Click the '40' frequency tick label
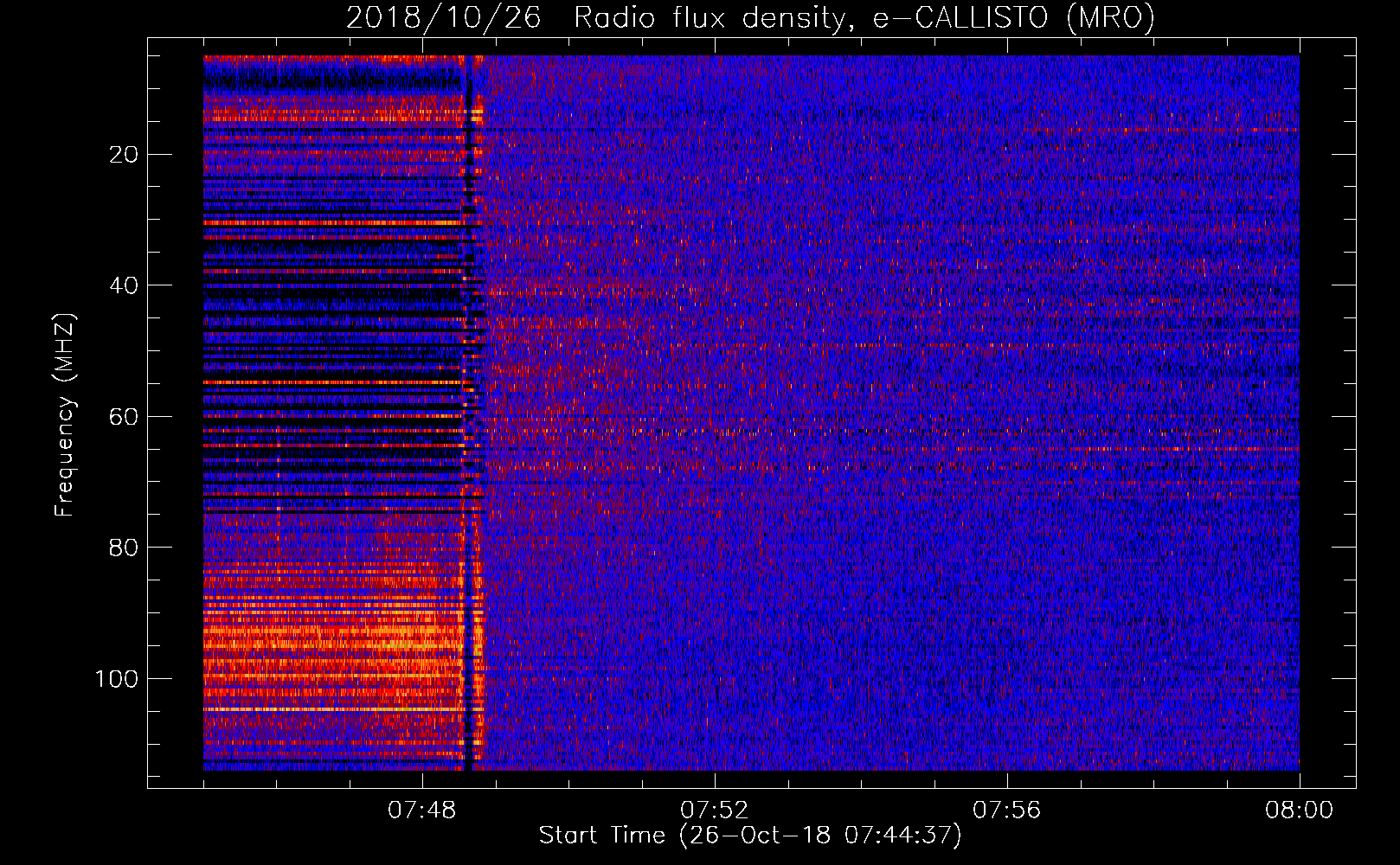Image resolution: width=1400 pixels, height=865 pixels. [125, 285]
